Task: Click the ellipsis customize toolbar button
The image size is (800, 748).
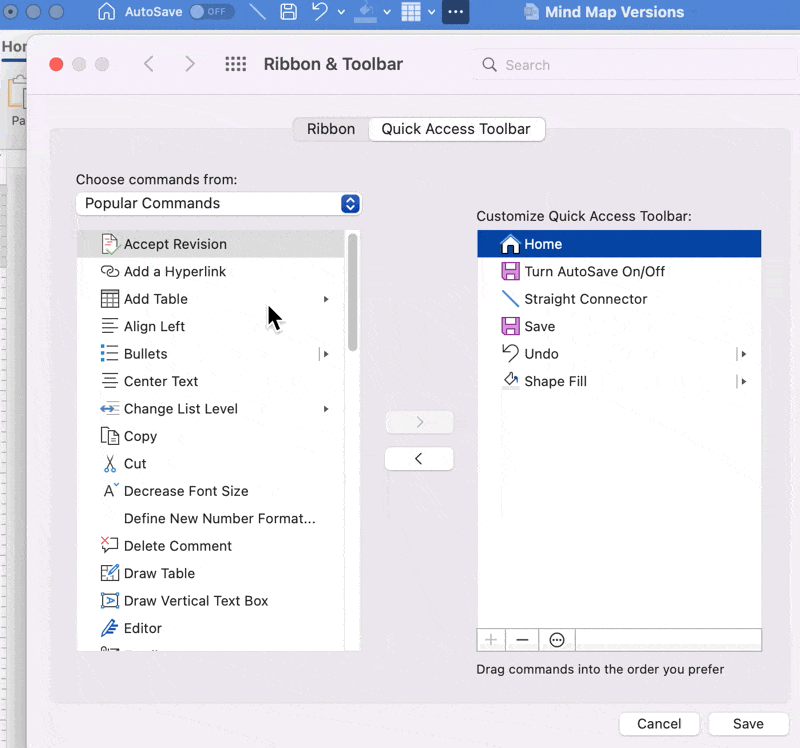Action: tap(455, 12)
